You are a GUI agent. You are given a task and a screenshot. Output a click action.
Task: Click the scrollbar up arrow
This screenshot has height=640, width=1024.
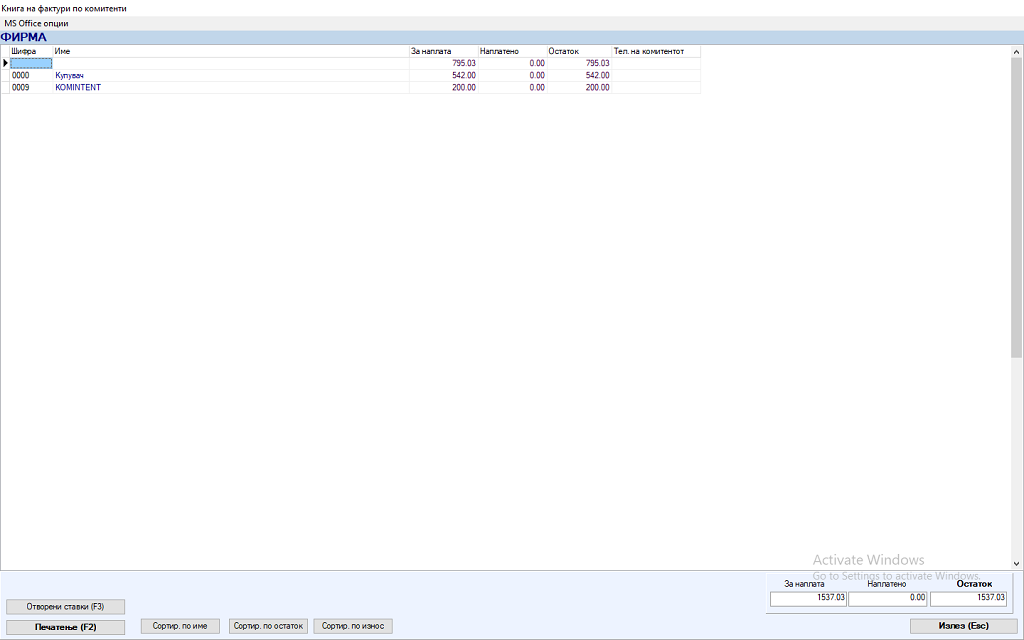1017,50
